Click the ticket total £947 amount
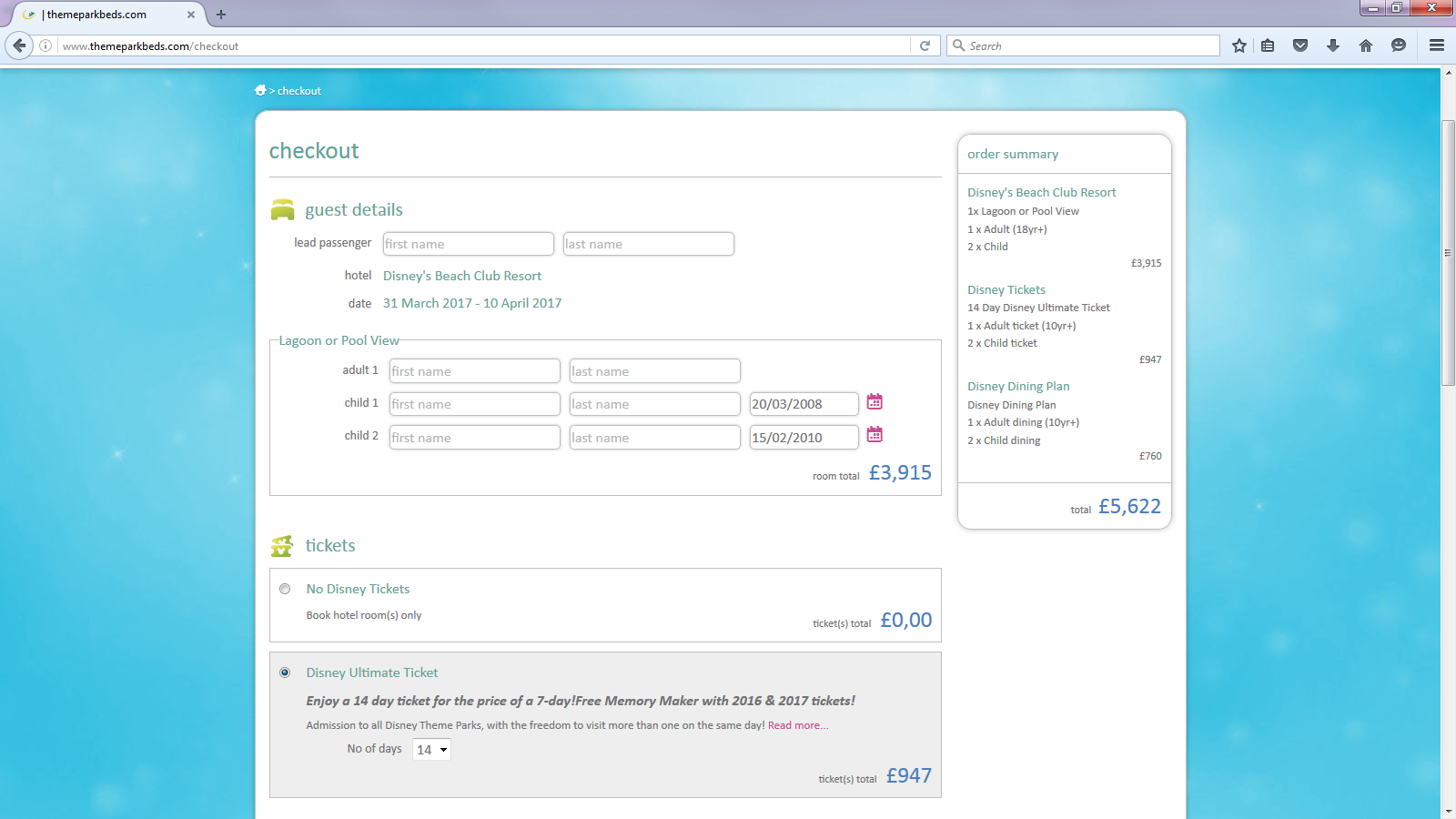This screenshot has height=819, width=1456. [909, 775]
